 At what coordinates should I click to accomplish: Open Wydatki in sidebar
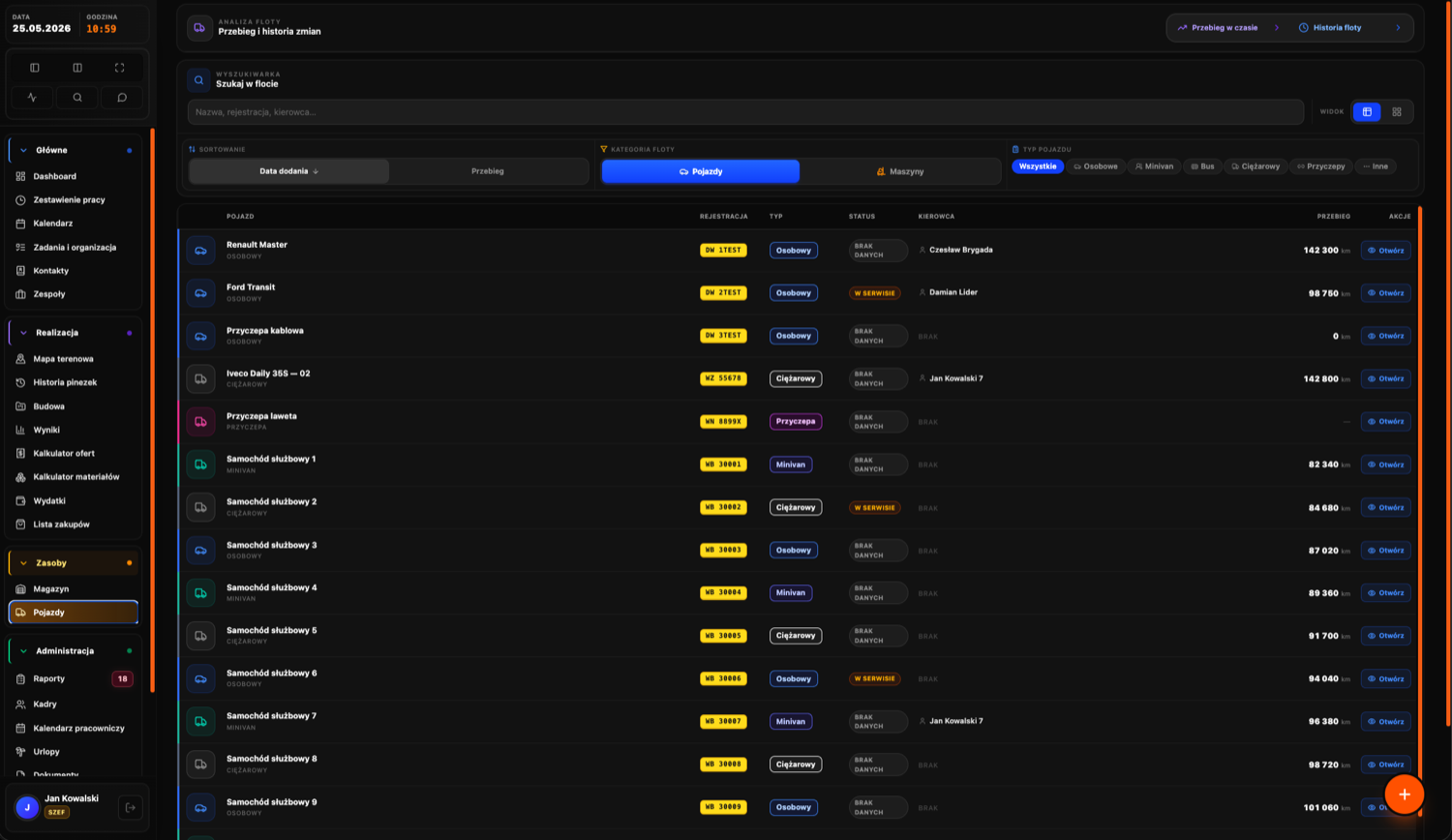(74, 500)
